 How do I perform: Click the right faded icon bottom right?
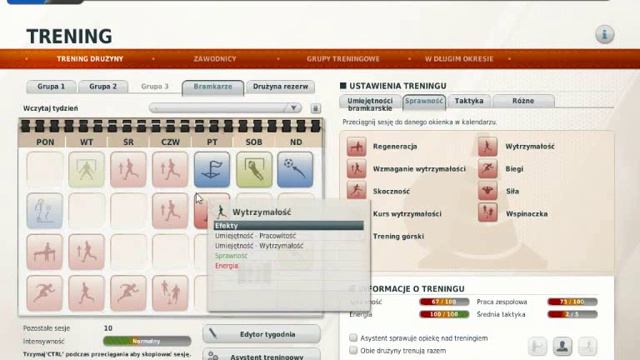tap(588, 347)
